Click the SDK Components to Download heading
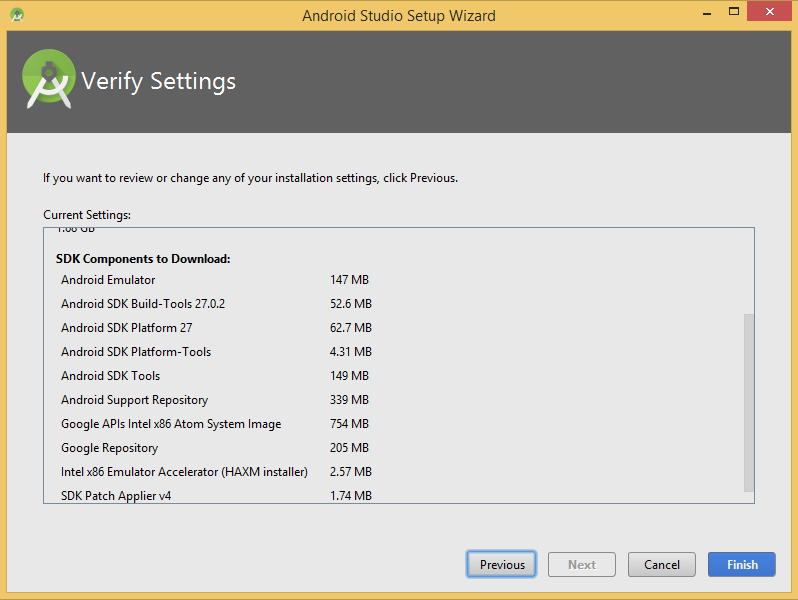Image resolution: width=798 pixels, height=600 pixels. click(x=143, y=259)
